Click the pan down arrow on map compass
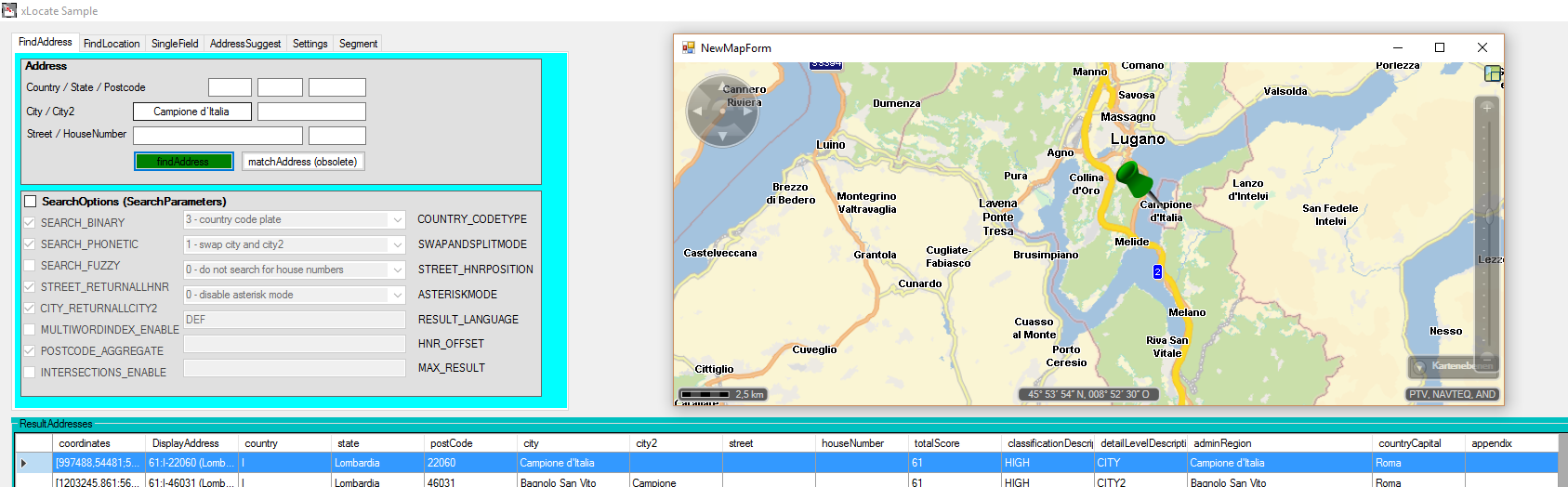 [x=722, y=137]
